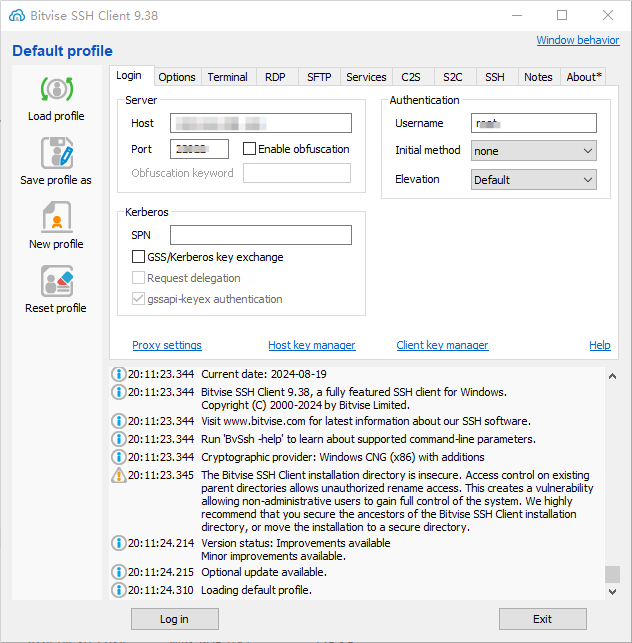Viewport: 632px width, 643px height.
Task: Toggle Request delegation checkbox
Action: pos(138,278)
